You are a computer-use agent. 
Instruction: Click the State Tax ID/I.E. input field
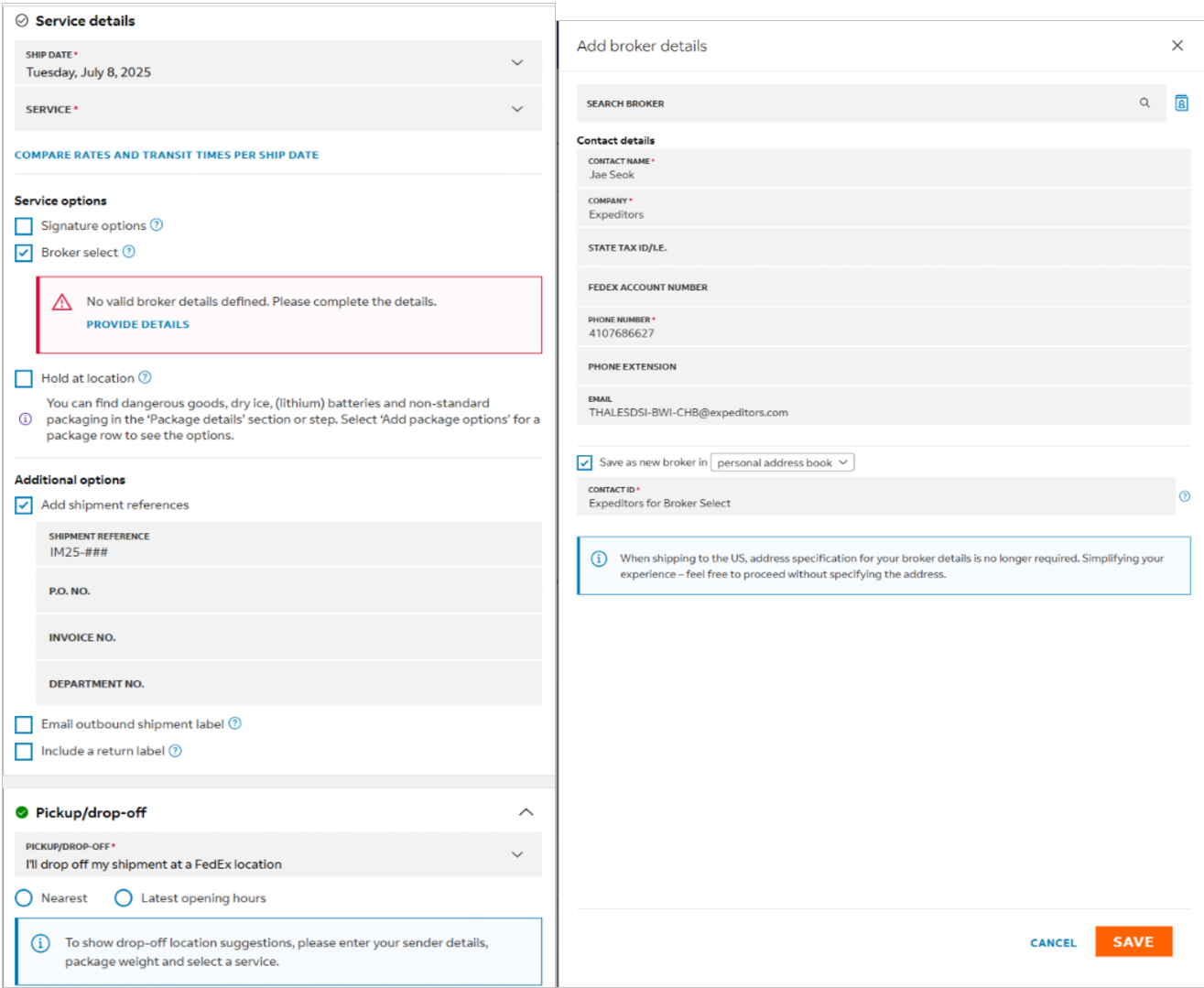click(x=883, y=248)
